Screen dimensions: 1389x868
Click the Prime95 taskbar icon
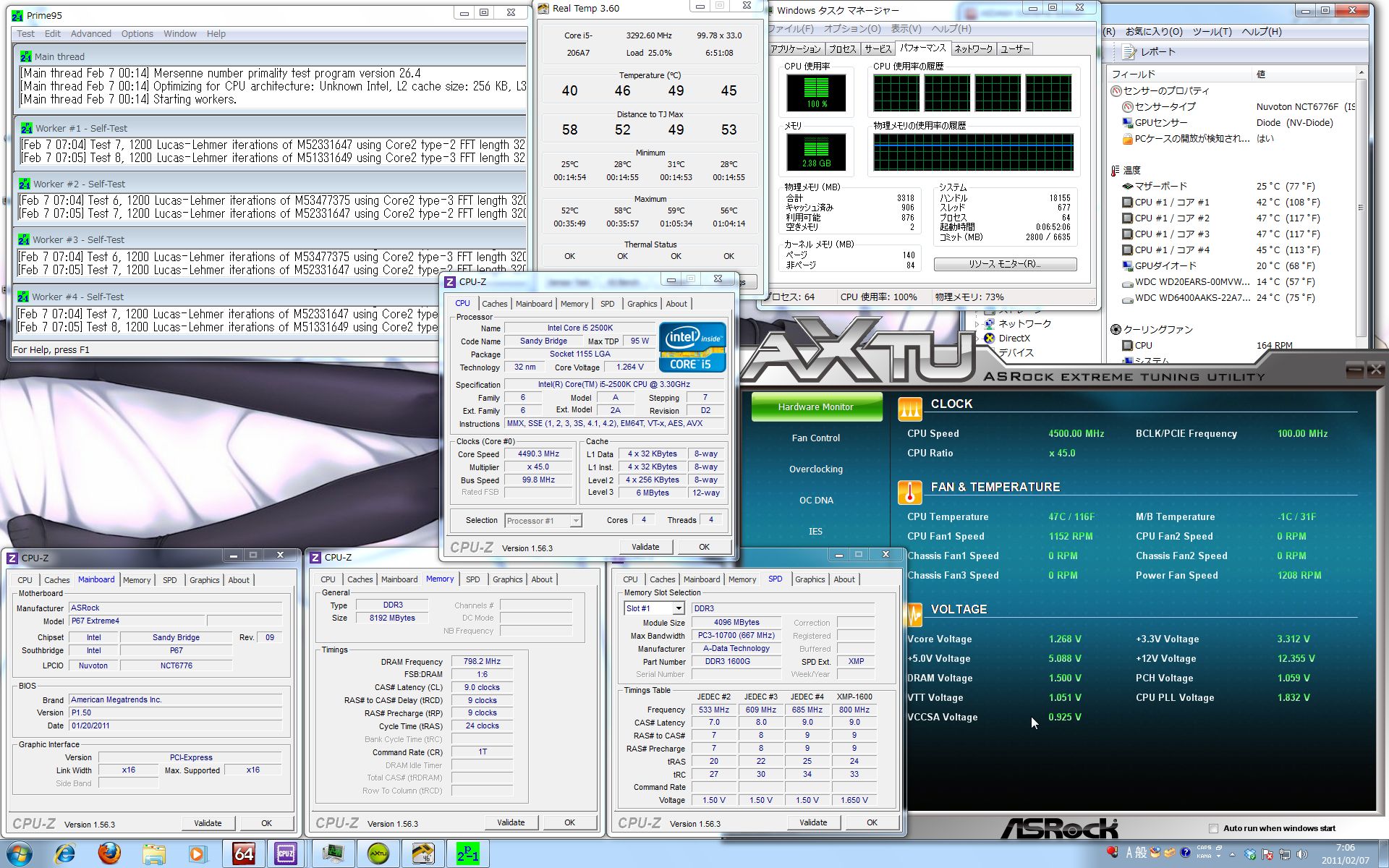(x=467, y=854)
